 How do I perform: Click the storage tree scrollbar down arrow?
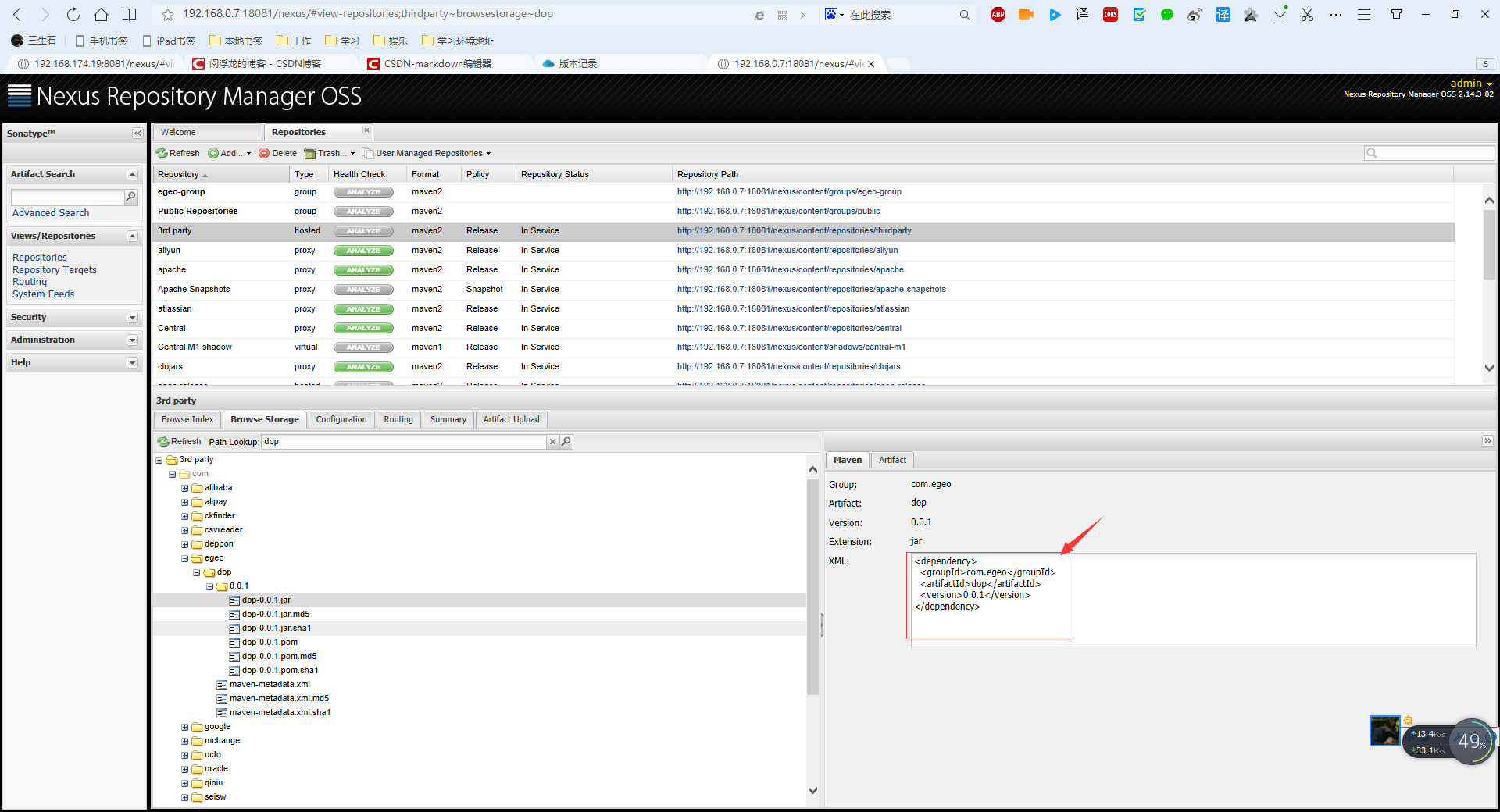[x=812, y=790]
